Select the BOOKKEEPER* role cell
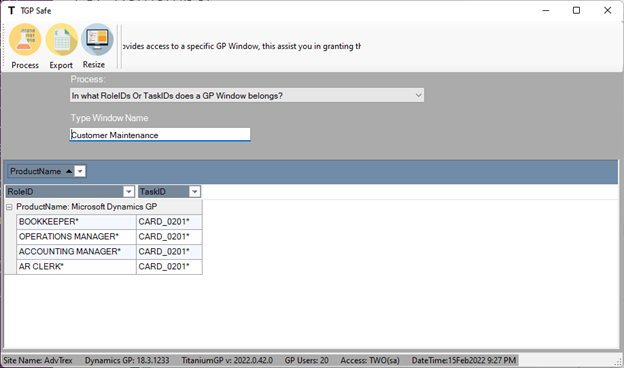624x368 pixels. [x=76, y=222]
